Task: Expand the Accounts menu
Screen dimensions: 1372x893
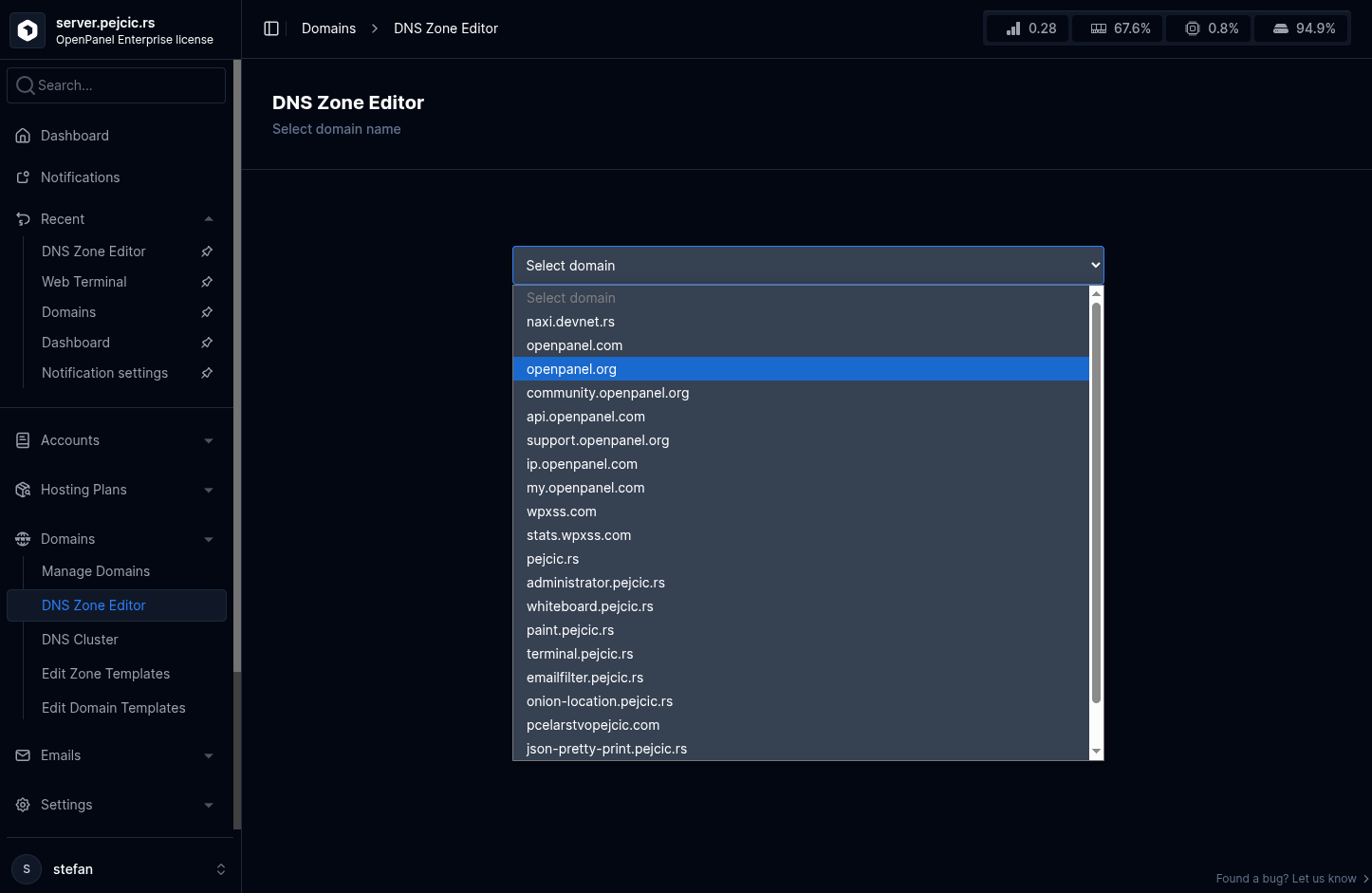Action: (209, 440)
